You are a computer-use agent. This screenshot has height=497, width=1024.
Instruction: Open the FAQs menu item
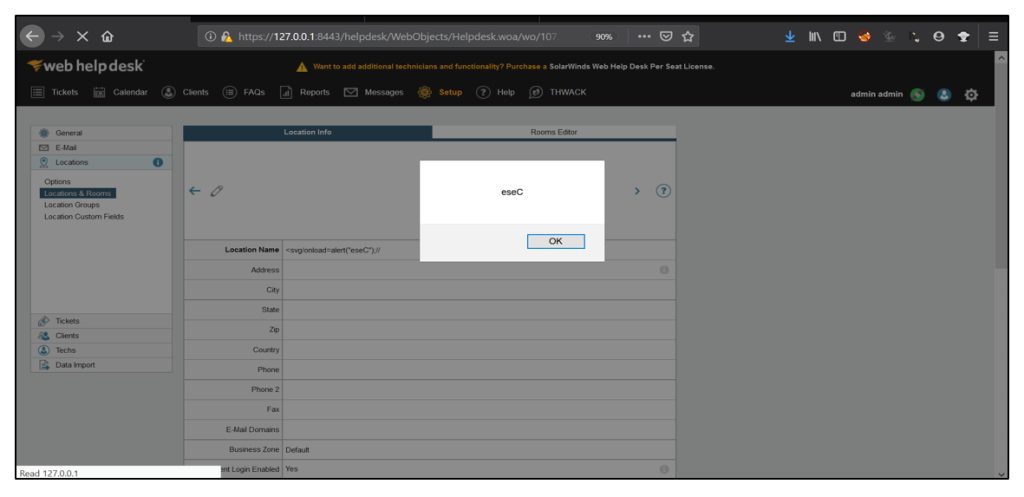[x=244, y=92]
